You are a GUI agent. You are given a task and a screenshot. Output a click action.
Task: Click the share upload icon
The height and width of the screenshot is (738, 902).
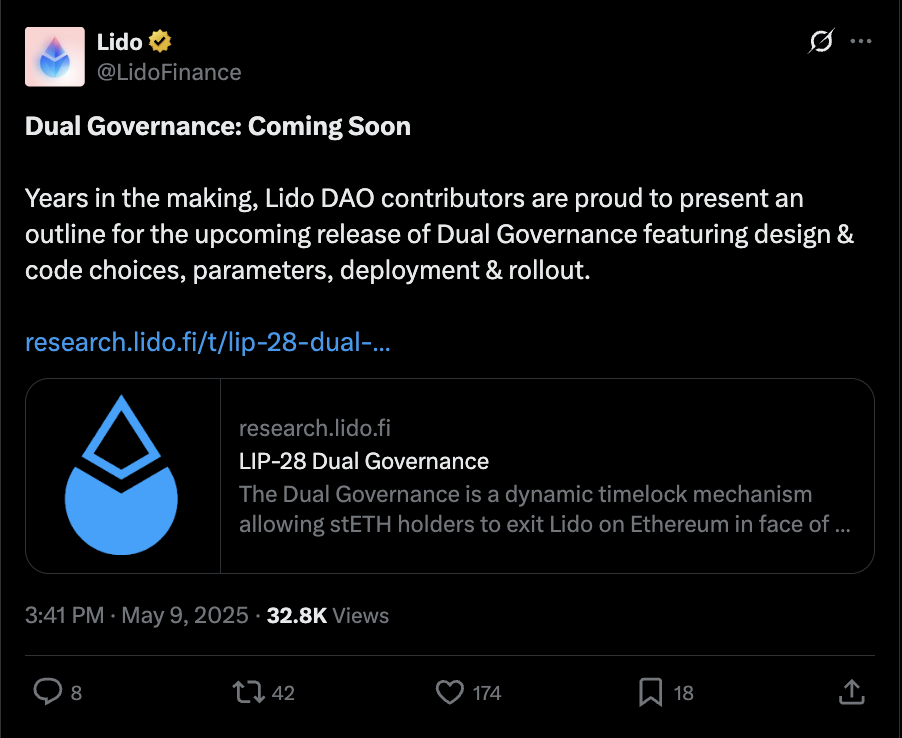coord(852,691)
